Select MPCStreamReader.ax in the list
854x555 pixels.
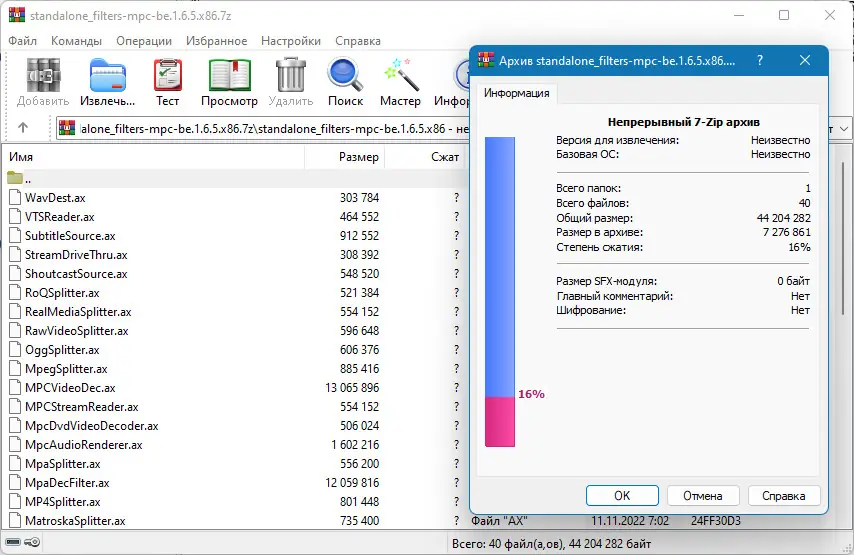(x=234, y=406)
